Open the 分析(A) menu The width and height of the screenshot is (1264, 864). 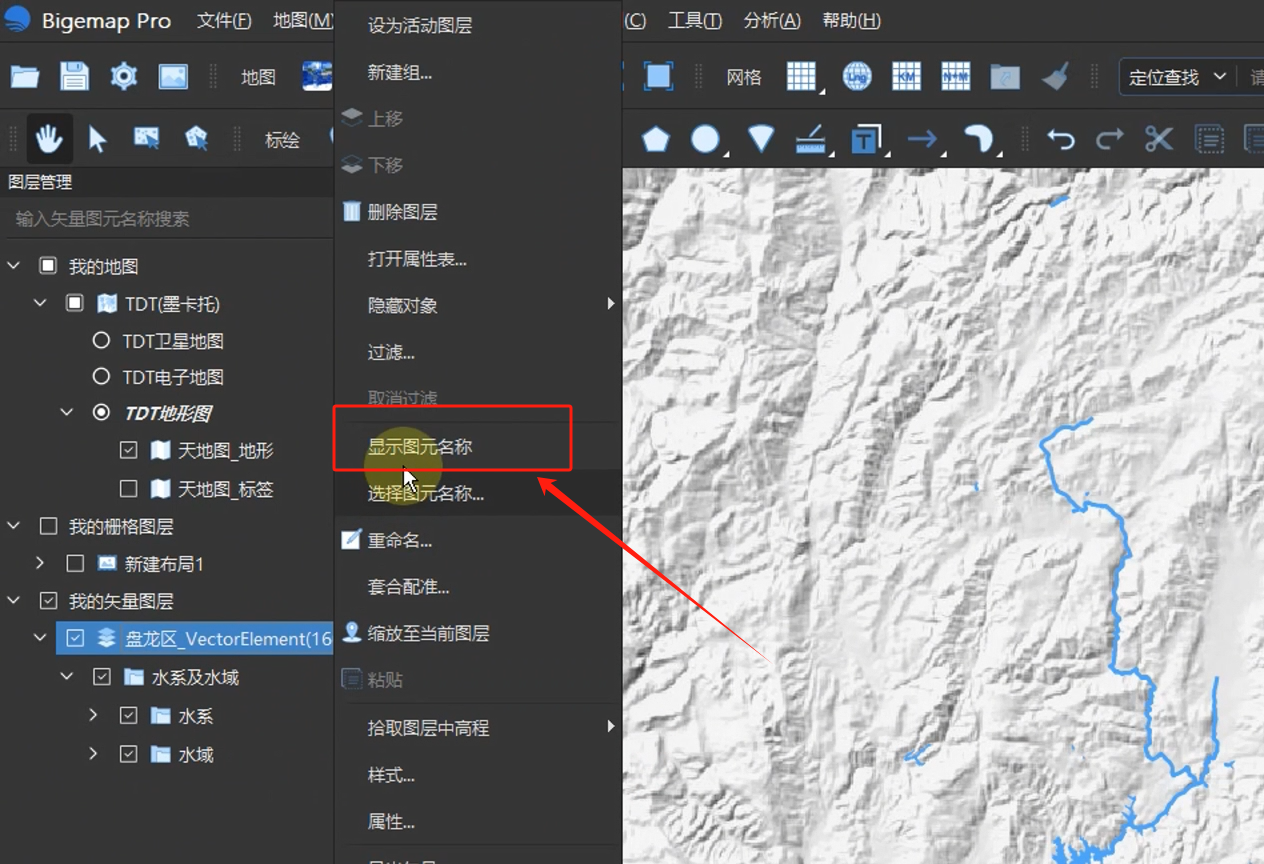772,20
